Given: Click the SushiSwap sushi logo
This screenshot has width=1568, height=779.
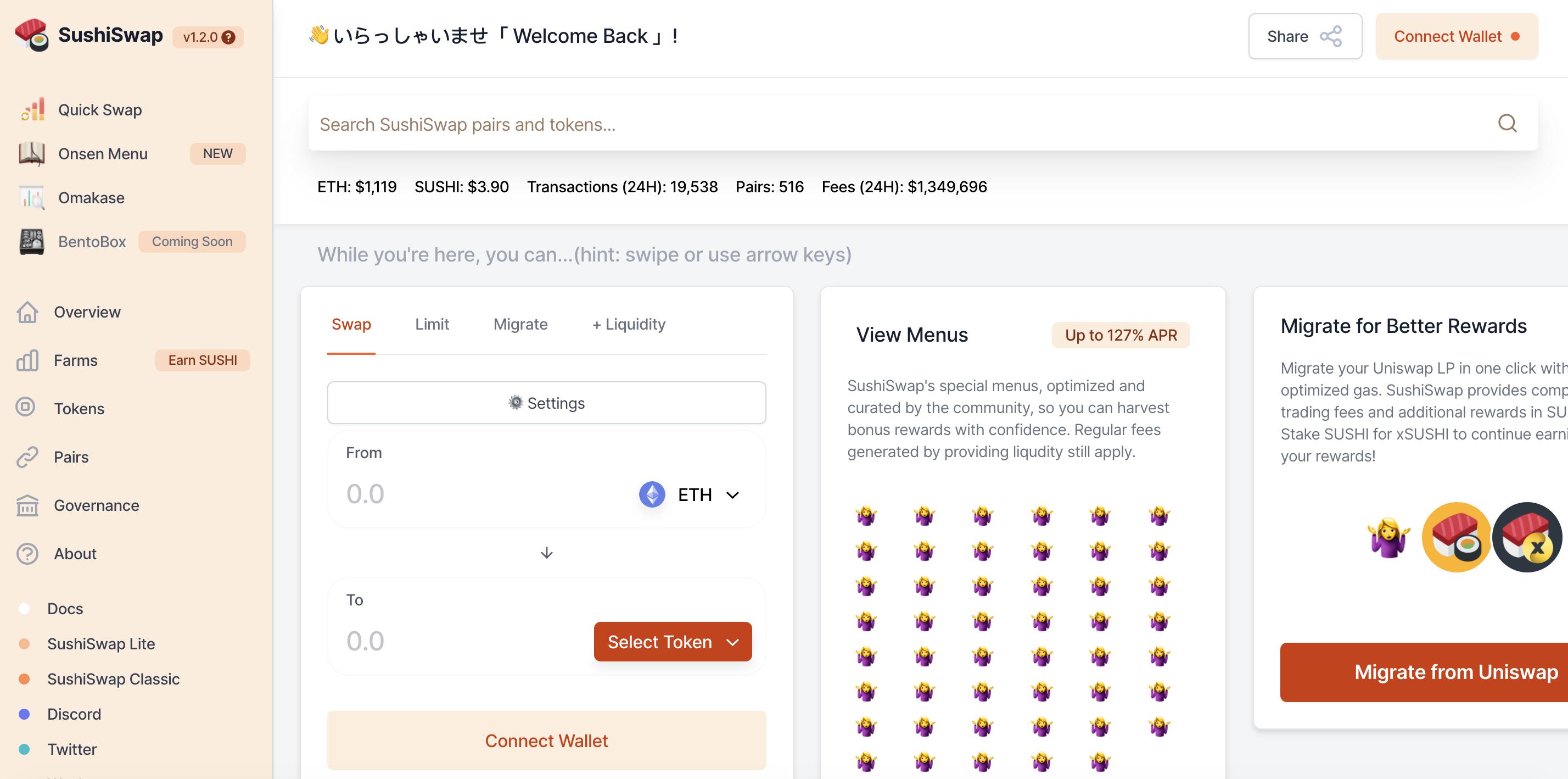Looking at the screenshot, I should coord(33,34).
